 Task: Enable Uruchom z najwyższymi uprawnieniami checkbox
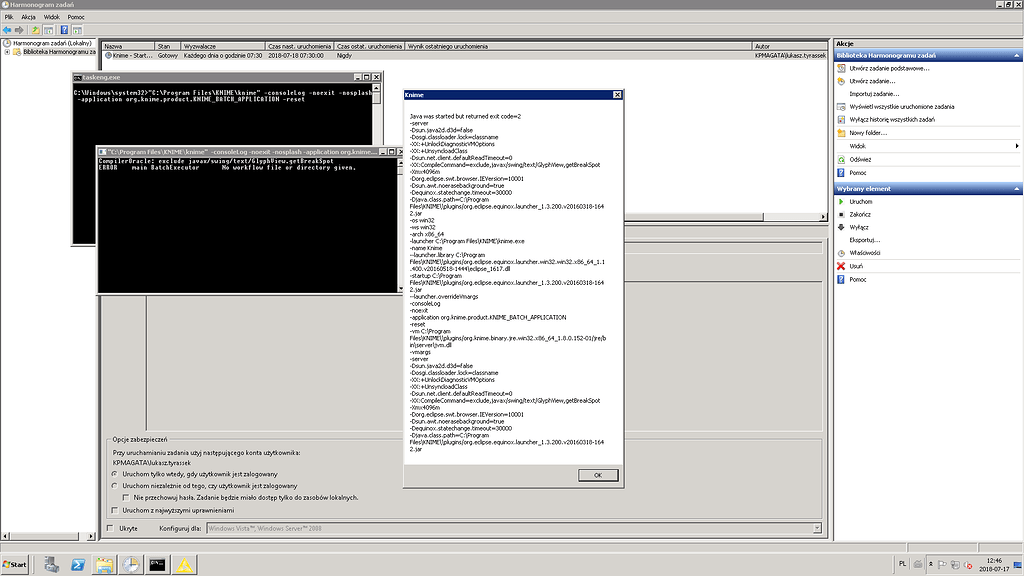116,508
